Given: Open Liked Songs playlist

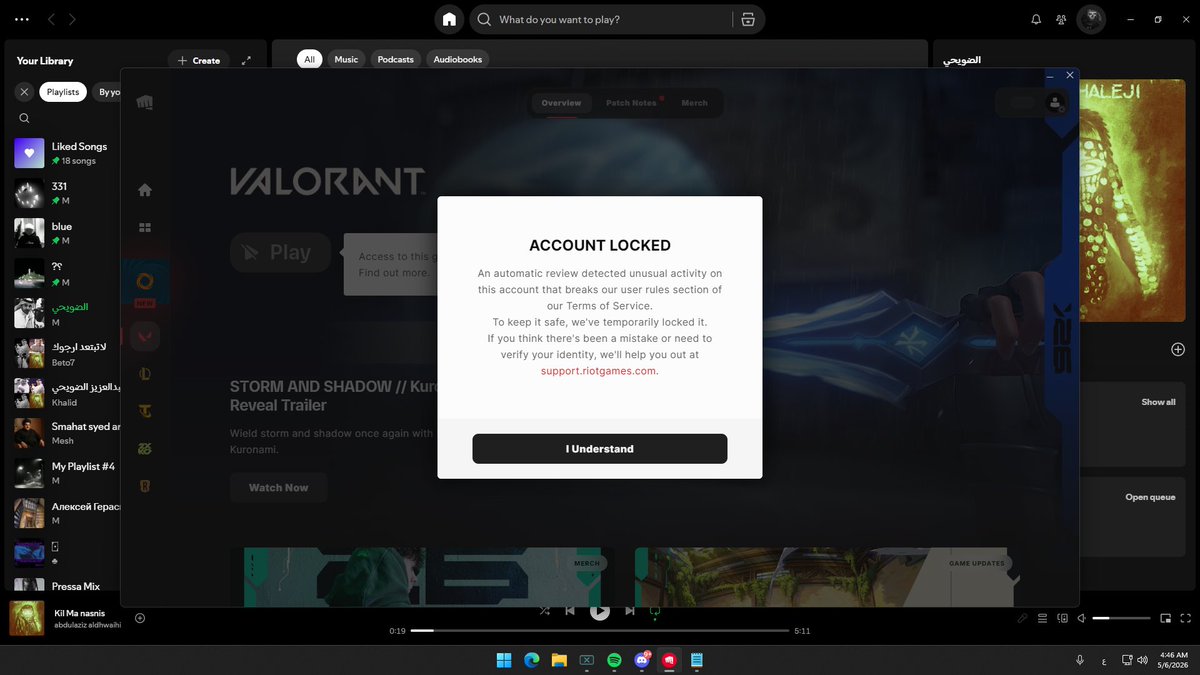Looking at the screenshot, I should point(68,153).
